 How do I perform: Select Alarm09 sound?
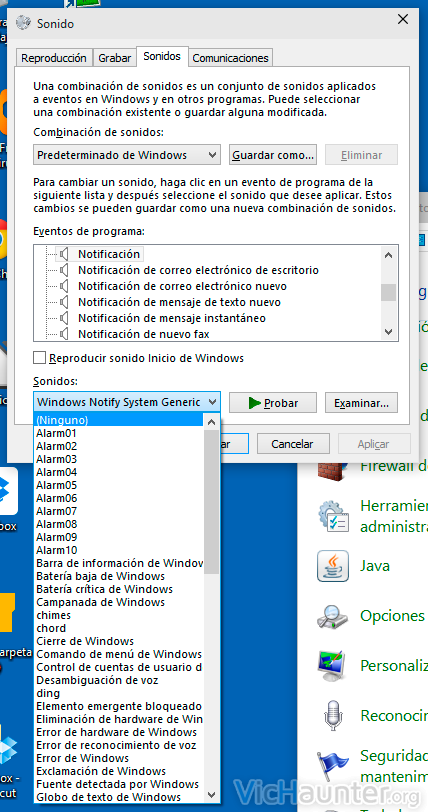click(119, 537)
